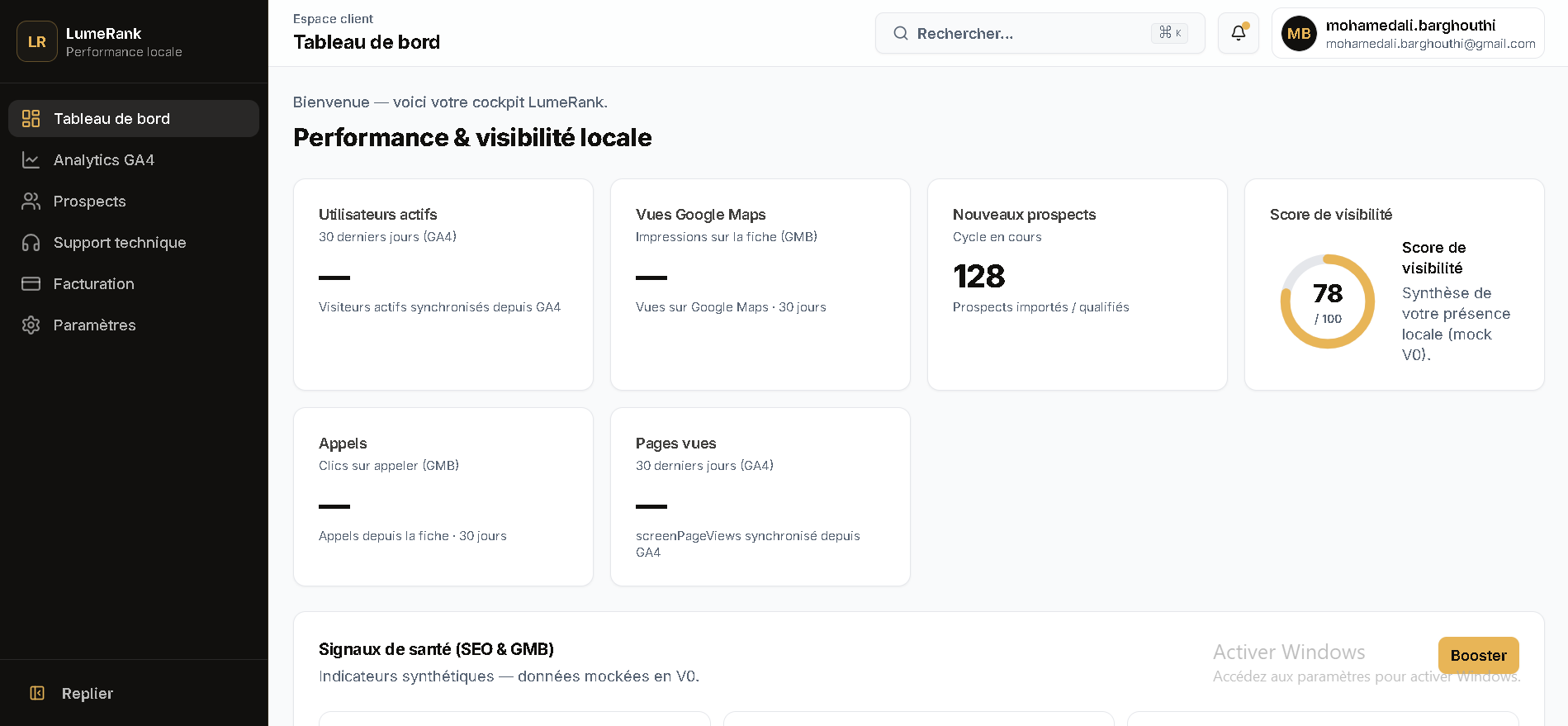Click the visibility score 78 ring gauge

point(1328,301)
